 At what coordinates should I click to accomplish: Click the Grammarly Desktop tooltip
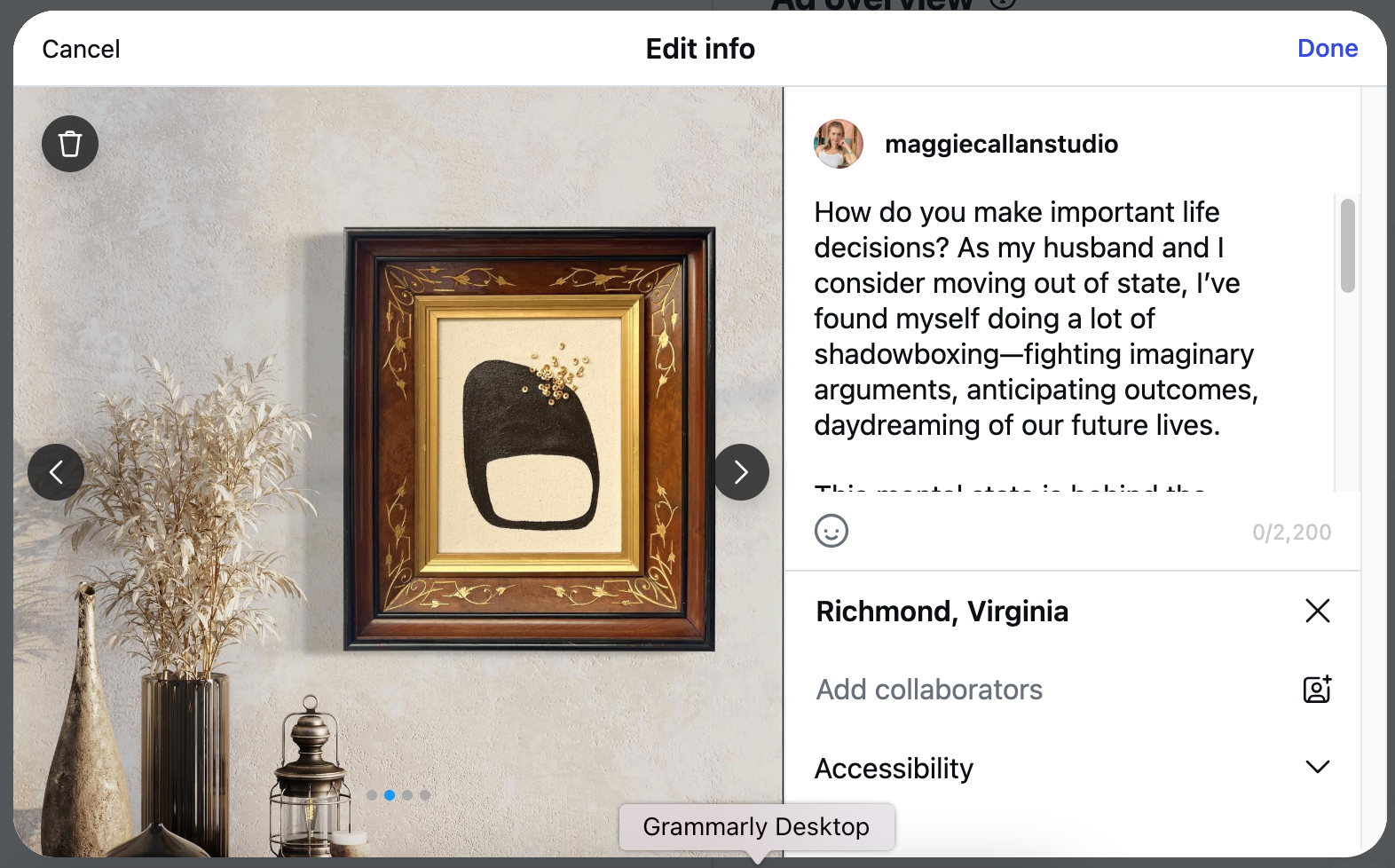tap(757, 827)
